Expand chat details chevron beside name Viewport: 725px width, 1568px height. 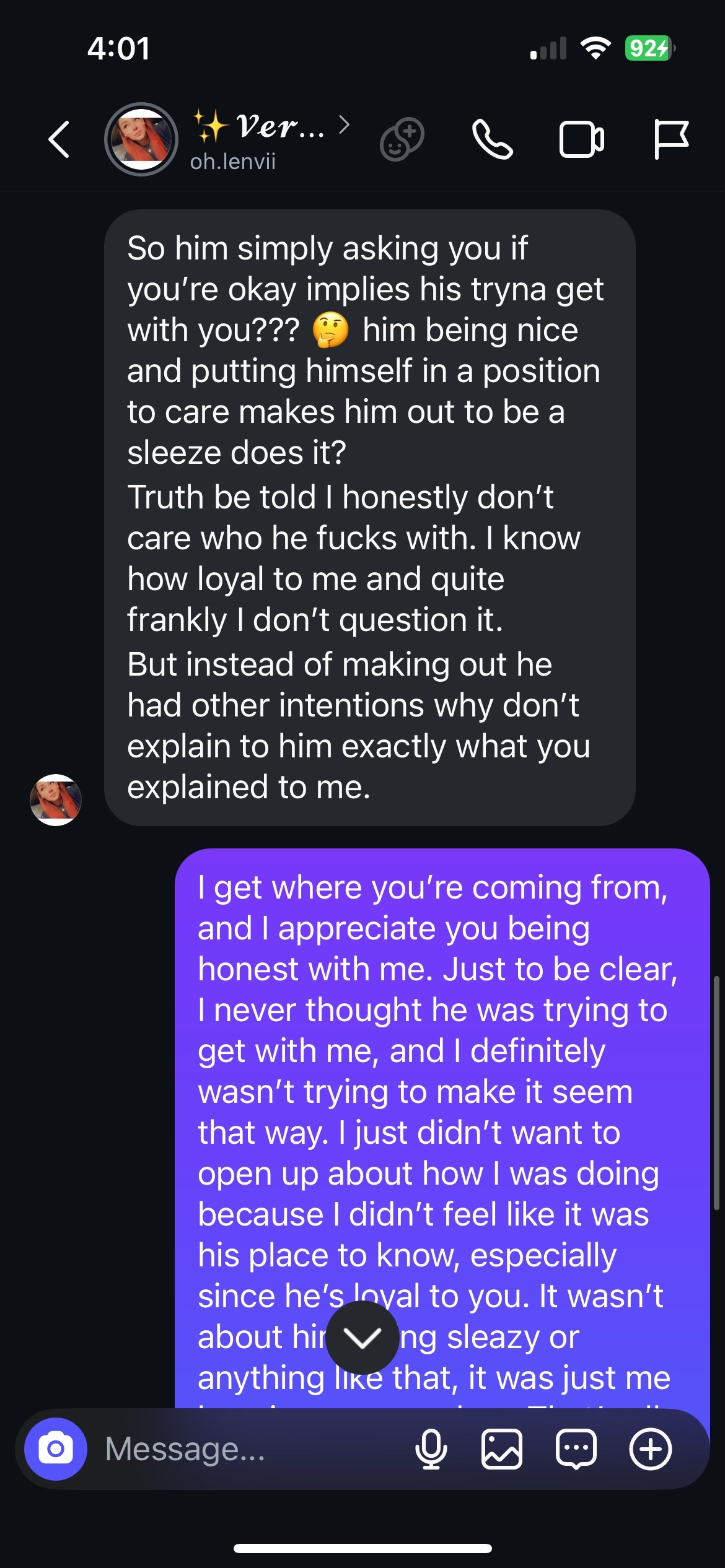pyautogui.click(x=345, y=125)
